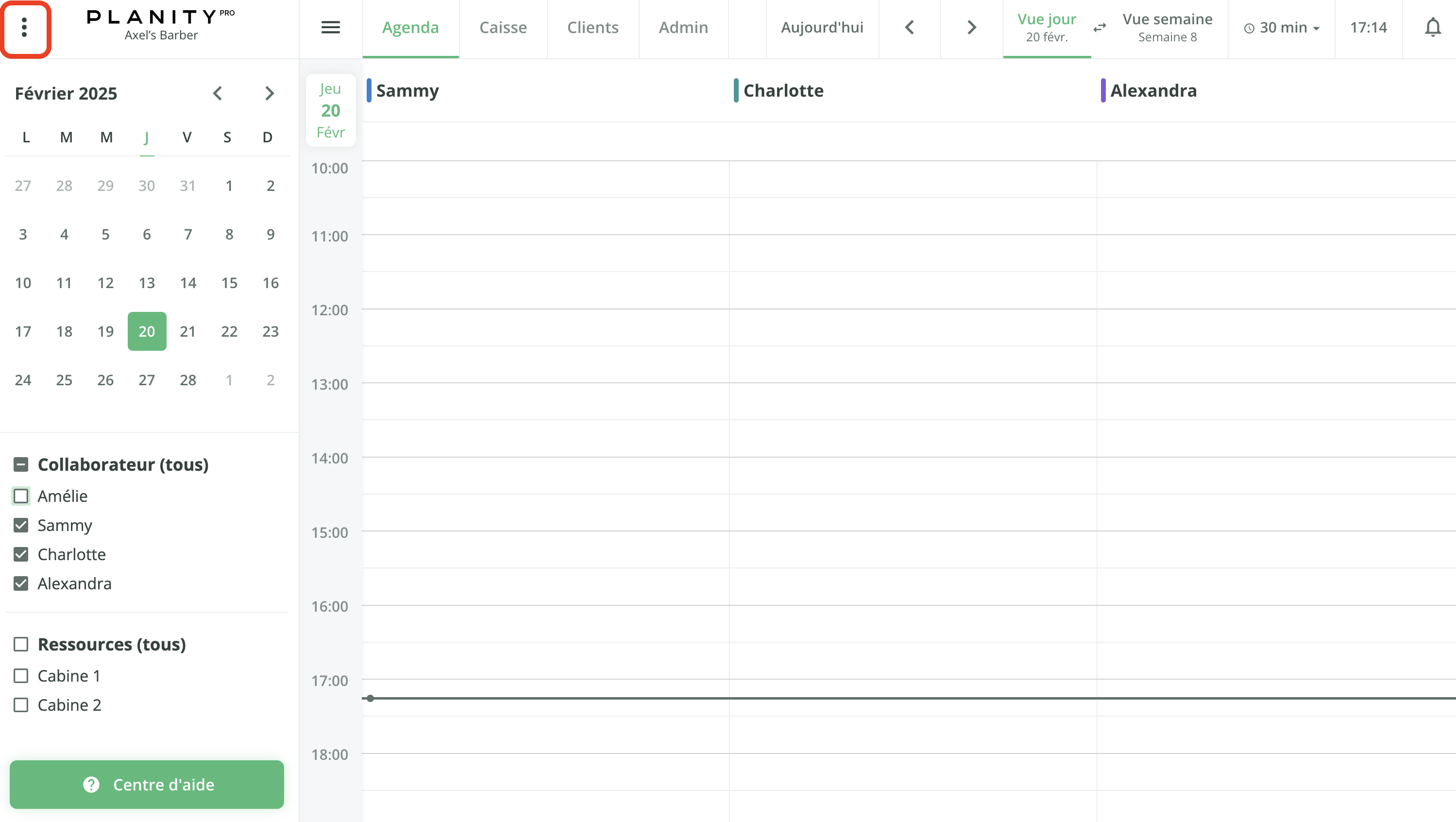The image size is (1456, 822).
Task: Click the Aujourd'hui button
Action: point(822,28)
